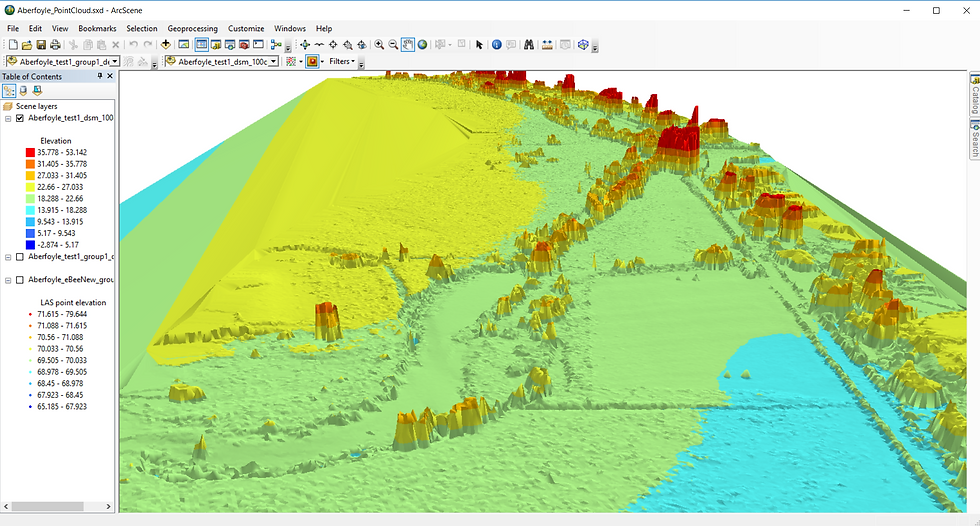Screen dimensions: 980x526
Task: Select the black arrow Select Elements tool
Action: (479, 44)
